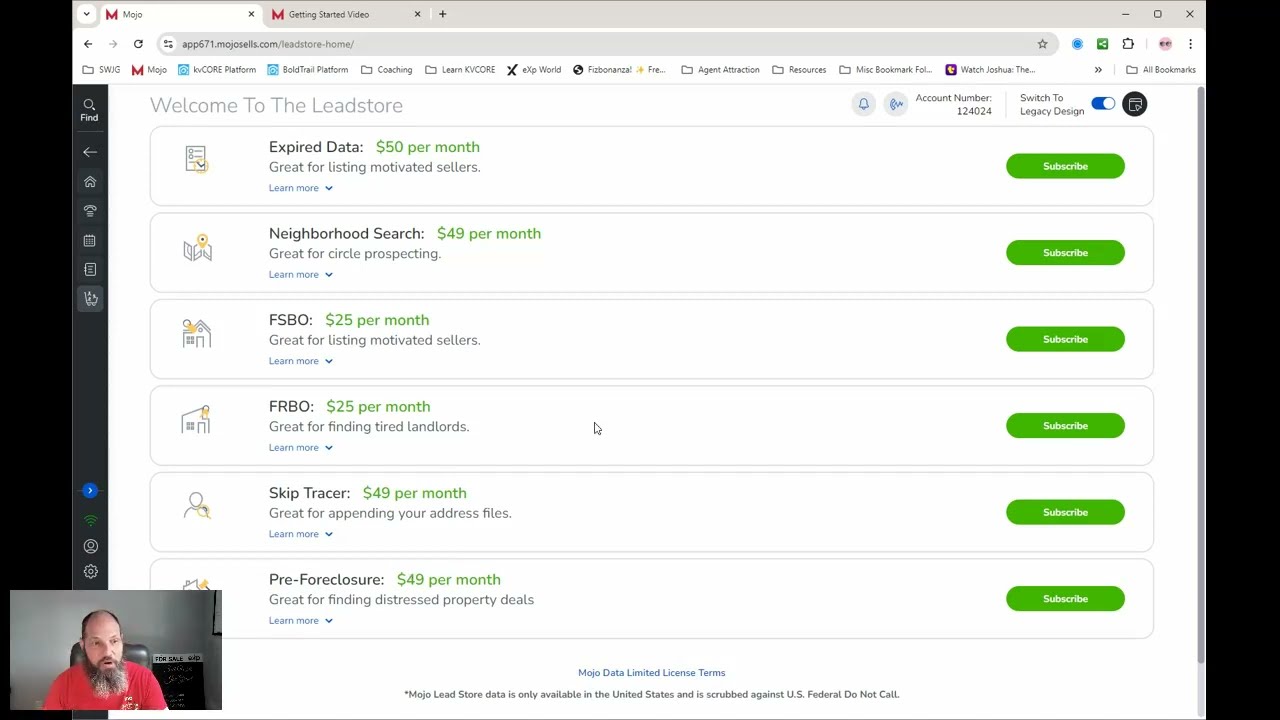1280x720 pixels.
Task: Open the Chrome three-dot menu
Action: point(1190,44)
